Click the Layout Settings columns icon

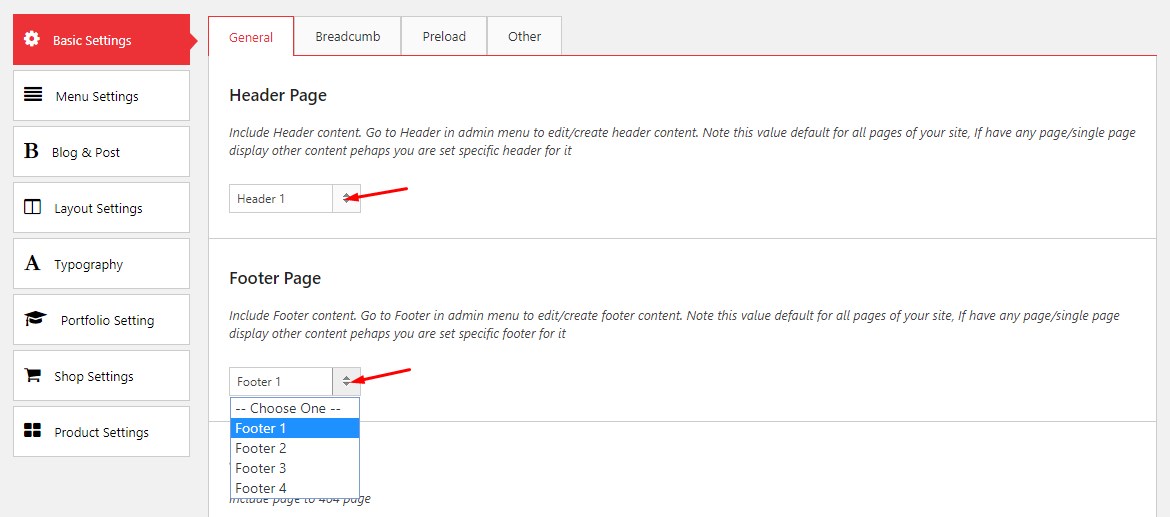(33, 208)
